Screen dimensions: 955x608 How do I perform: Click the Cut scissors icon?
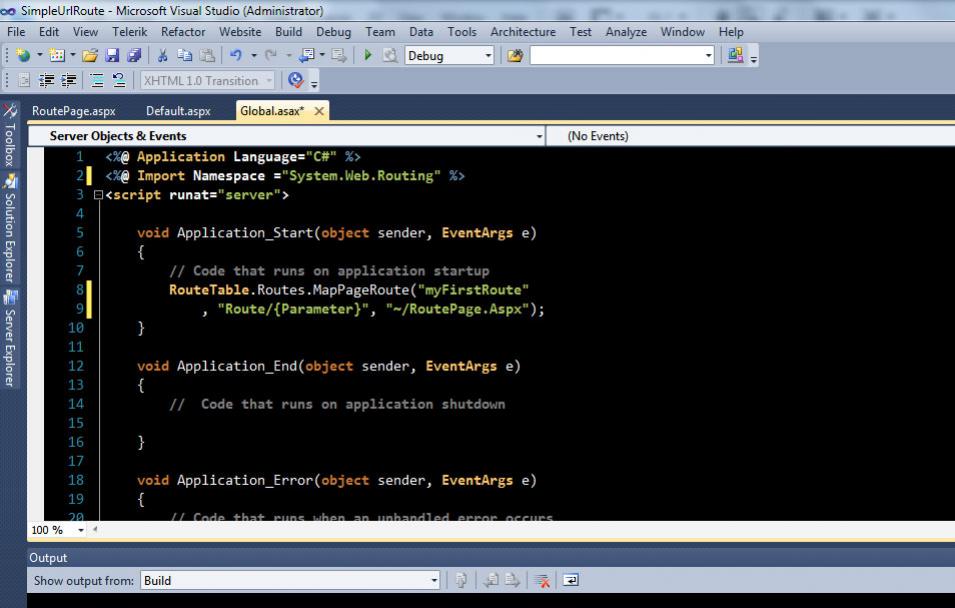[x=162, y=56]
